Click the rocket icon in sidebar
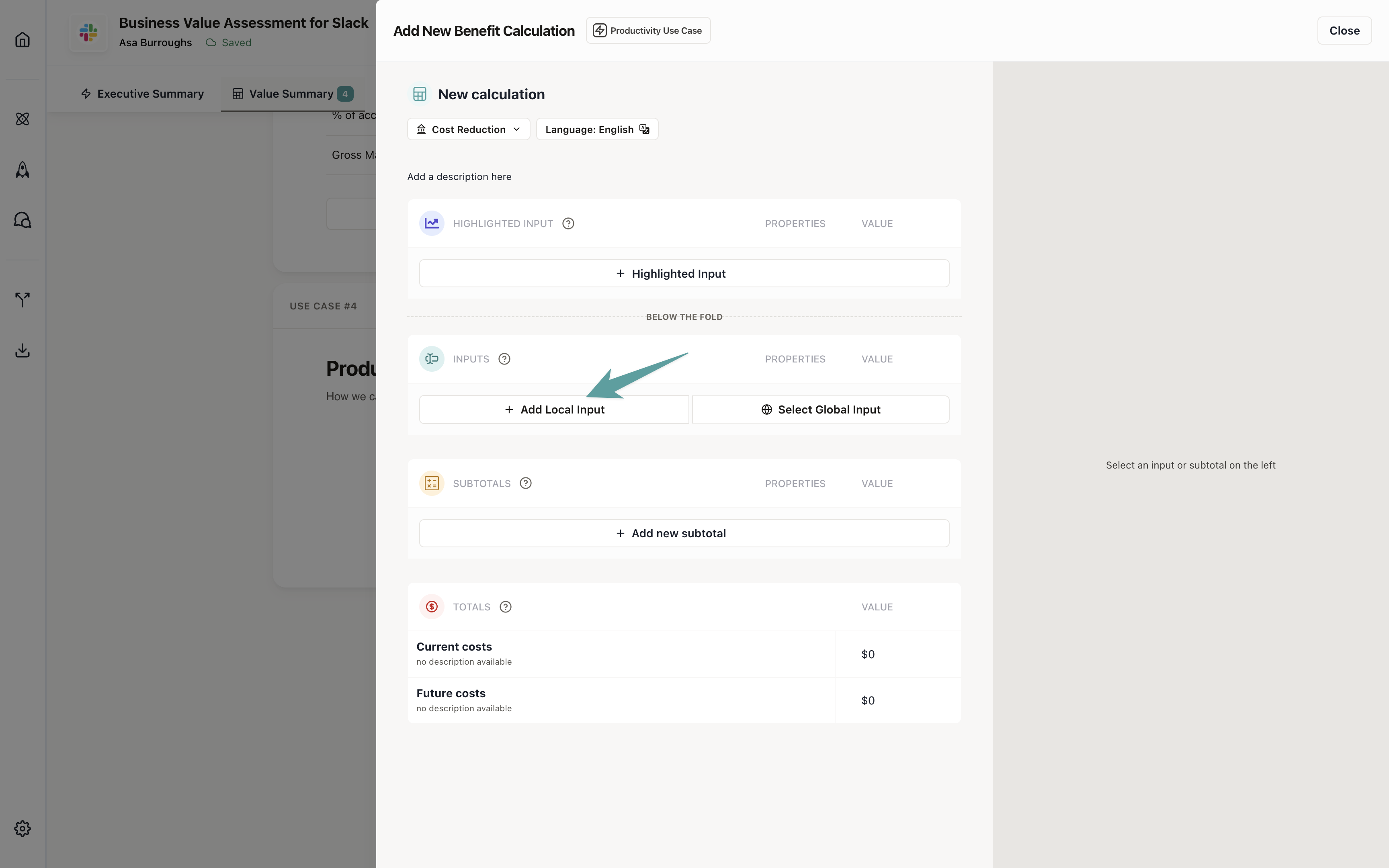Screen dimensions: 1389x868 (23, 169)
